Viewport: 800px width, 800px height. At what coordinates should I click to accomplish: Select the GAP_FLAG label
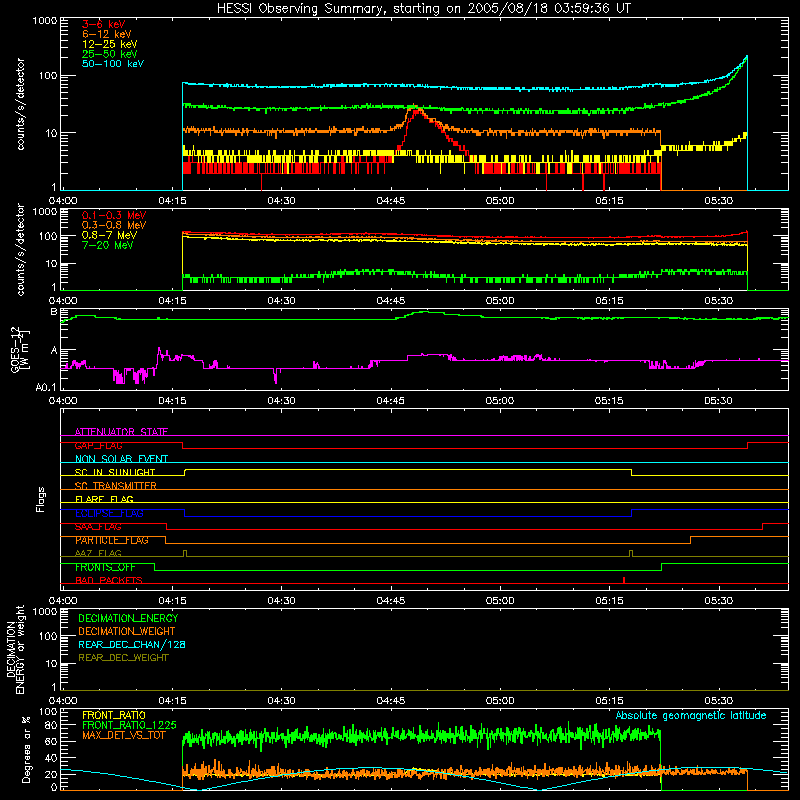pyautogui.click(x=98, y=445)
